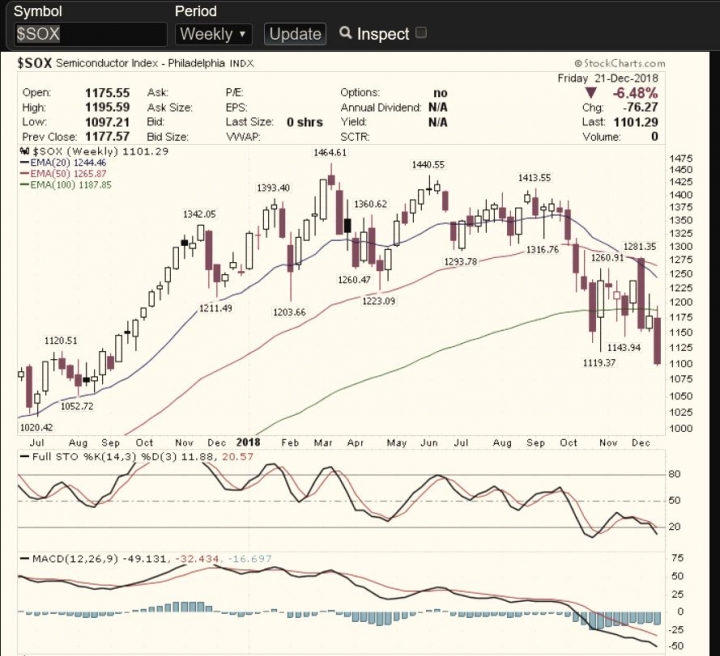Click the 1143.94 price label
Viewport: 720px width, 656px height.
(x=624, y=348)
